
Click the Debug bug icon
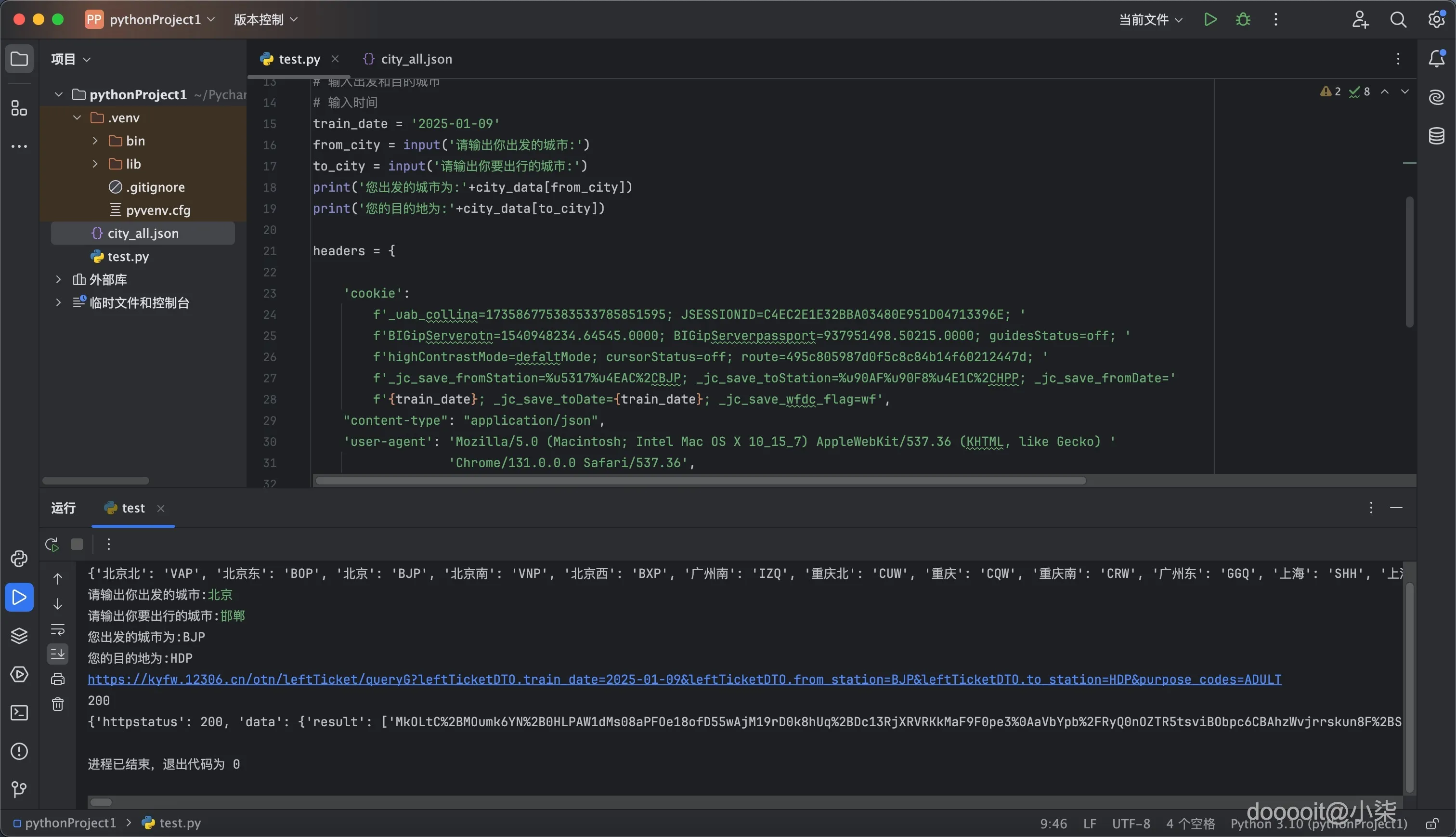click(x=1243, y=20)
